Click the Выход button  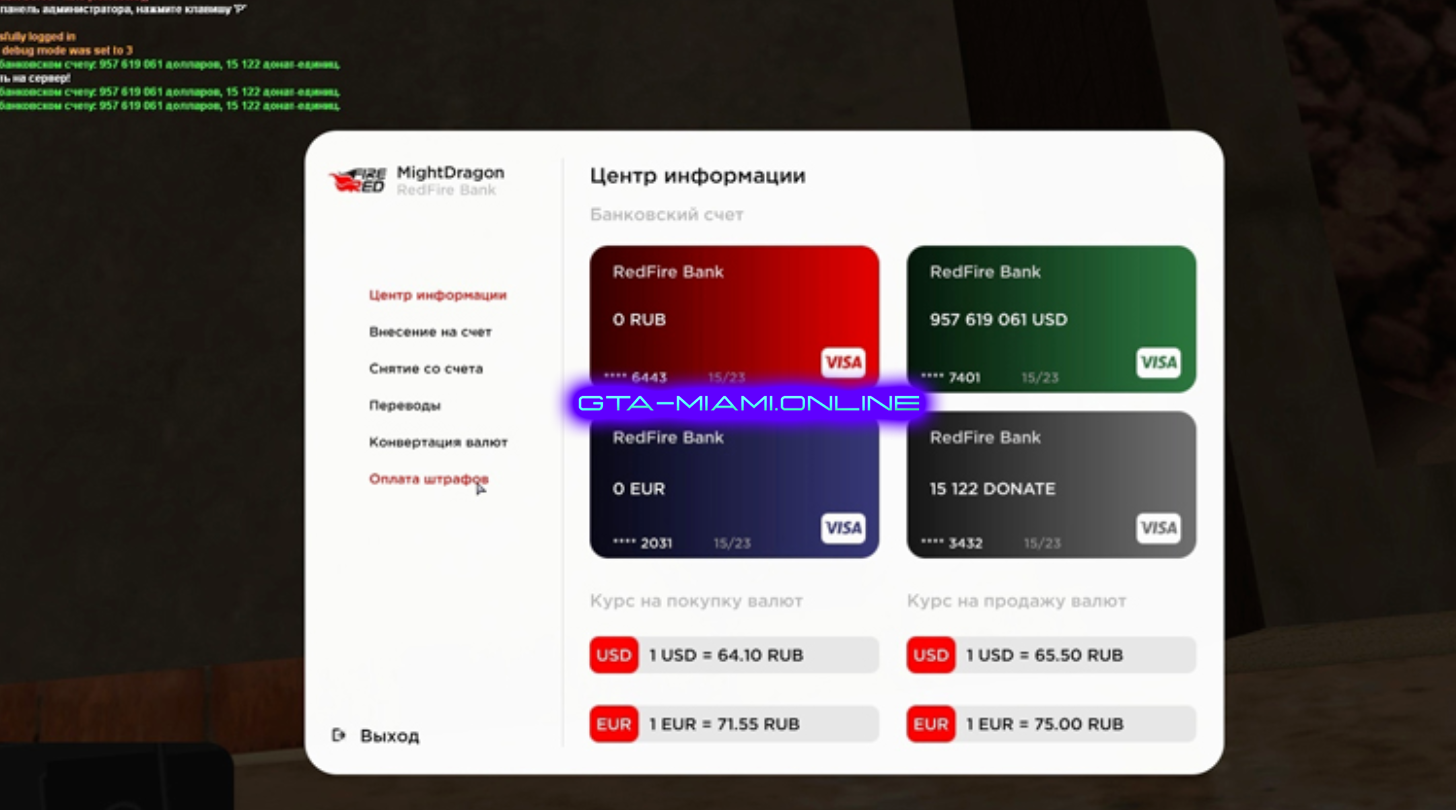tap(389, 735)
